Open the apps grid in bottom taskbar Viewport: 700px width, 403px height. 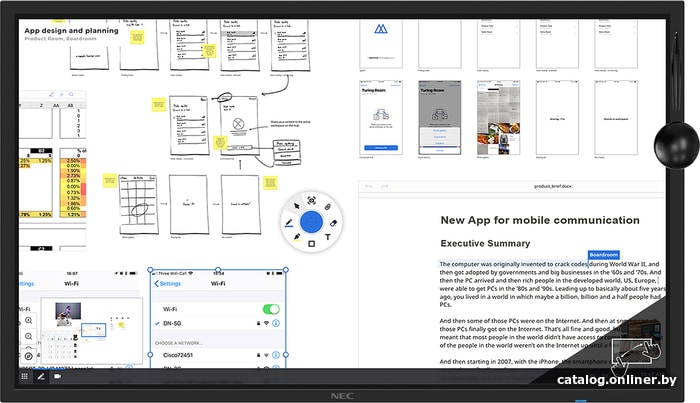[25, 376]
